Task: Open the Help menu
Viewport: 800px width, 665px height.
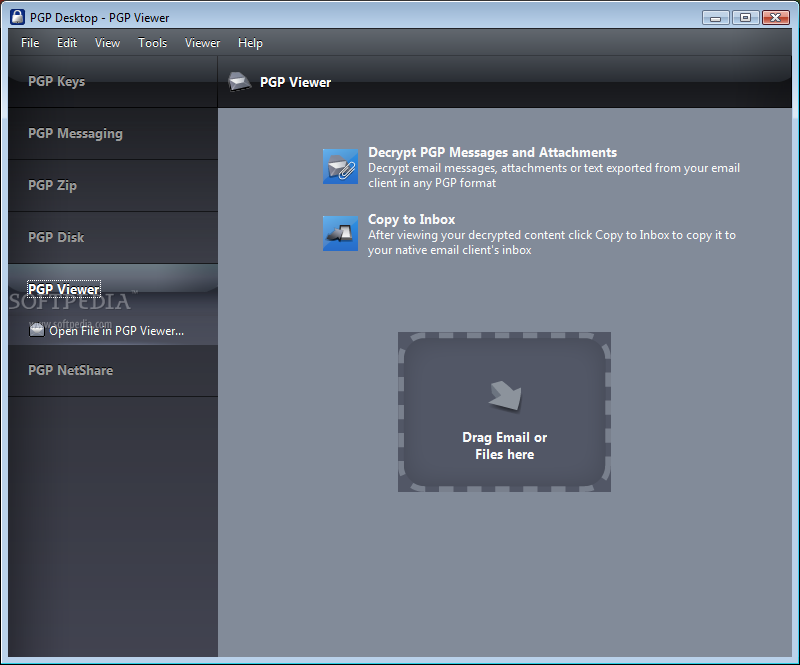Action: pos(250,43)
